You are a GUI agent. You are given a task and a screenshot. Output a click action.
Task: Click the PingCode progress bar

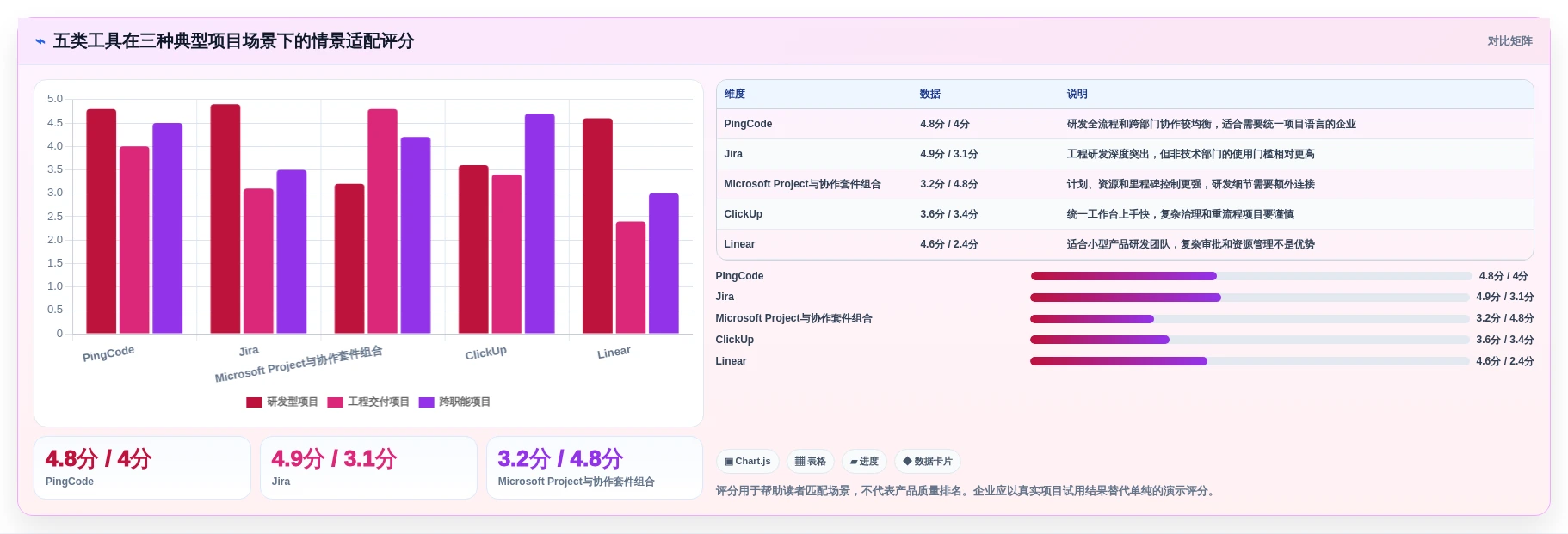(x=1250, y=276)
